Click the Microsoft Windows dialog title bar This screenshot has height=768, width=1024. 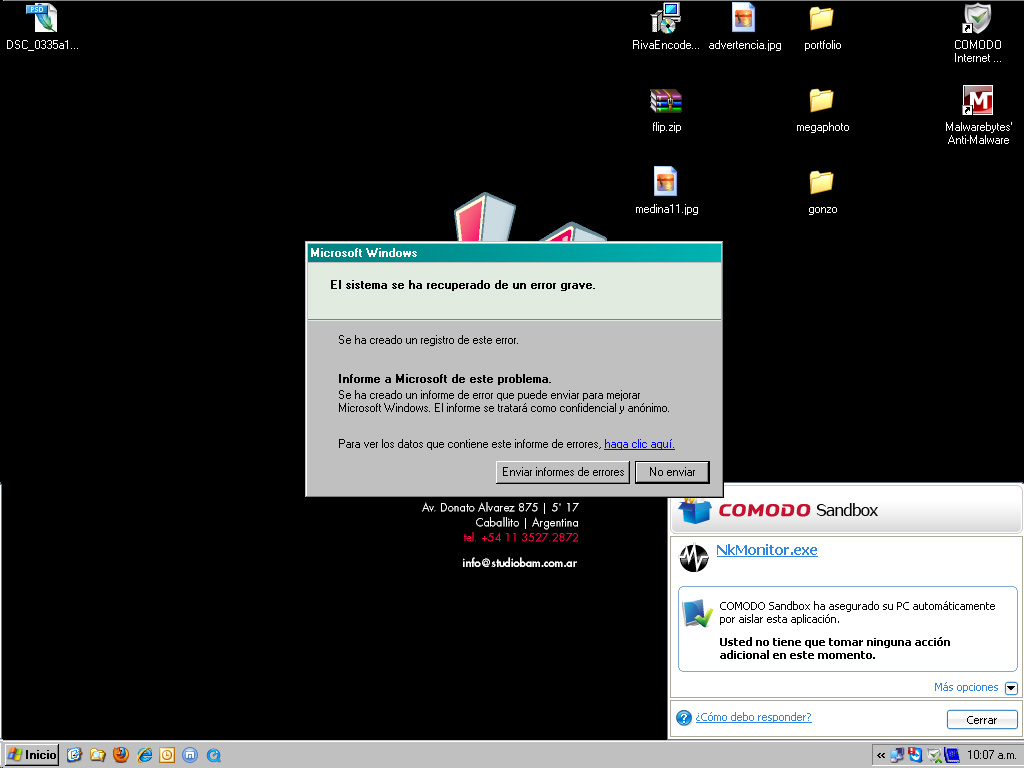[x=514, y=253]
